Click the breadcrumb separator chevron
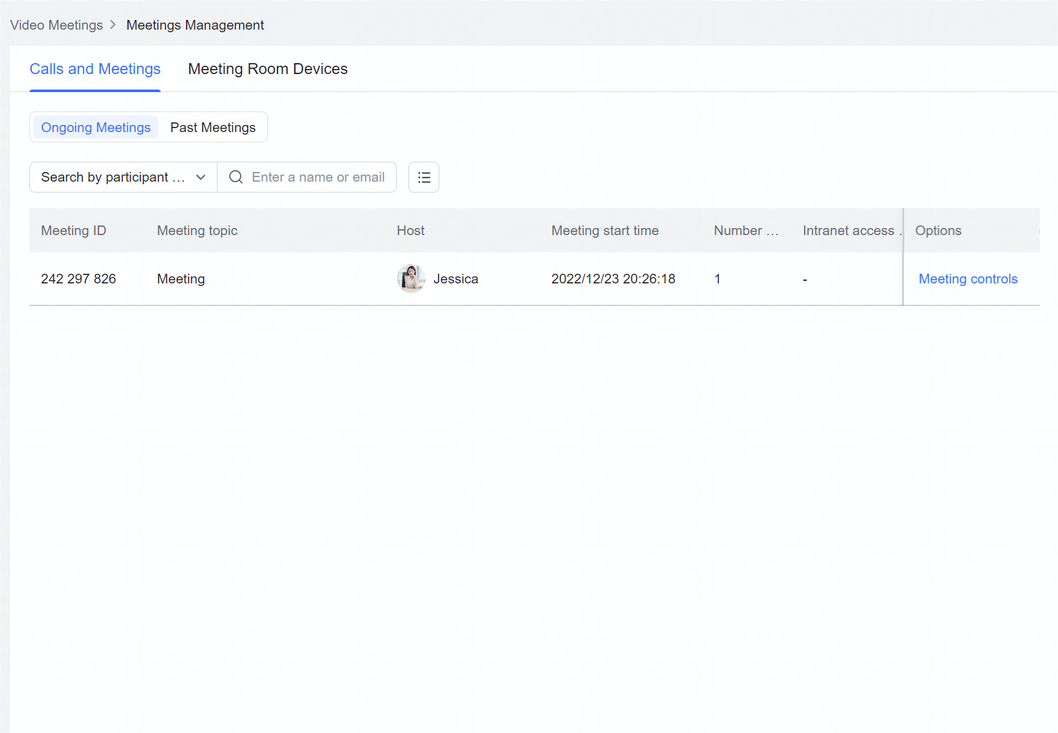 coord(113,24)
